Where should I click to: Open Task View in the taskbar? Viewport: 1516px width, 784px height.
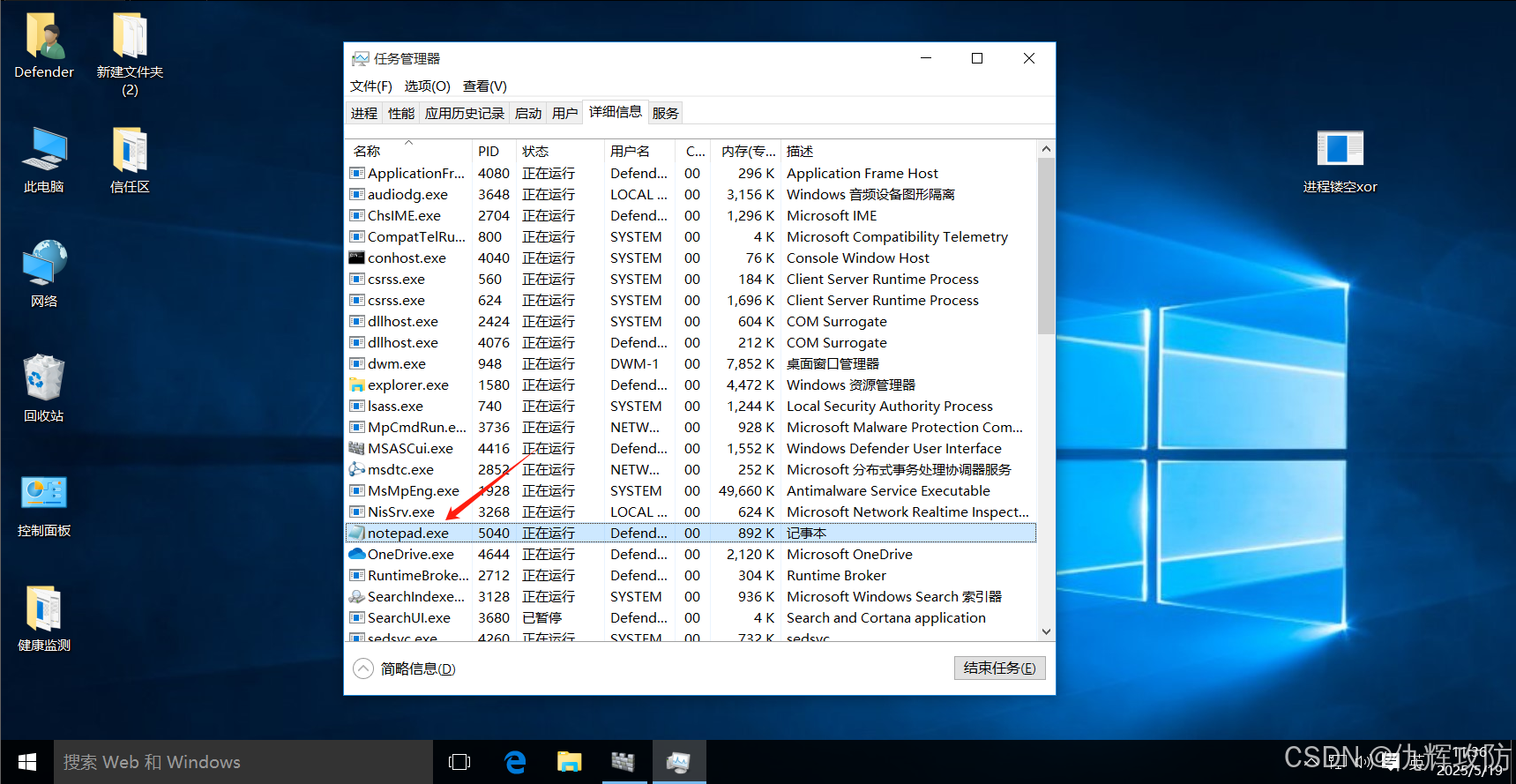click(x=459, y=762)
